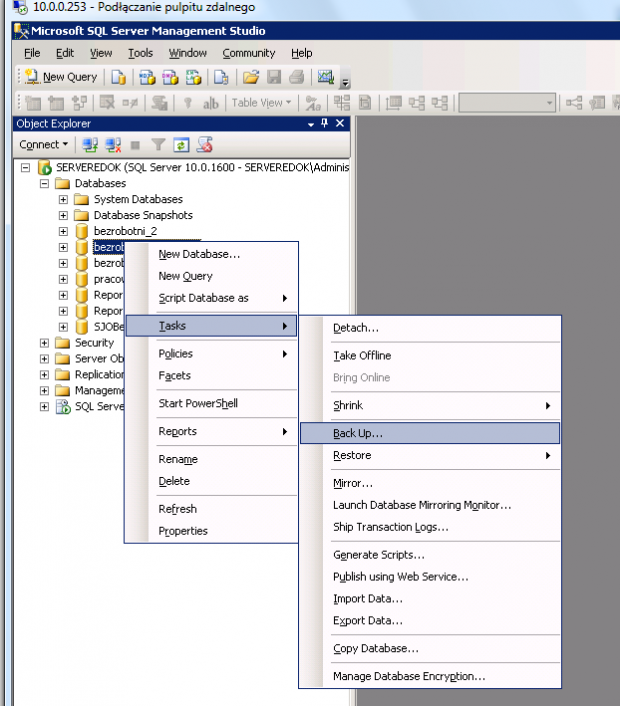Viewport: 620px width, 706px height.
Task: Expand the System Databases folder
Action: [63, 199]
